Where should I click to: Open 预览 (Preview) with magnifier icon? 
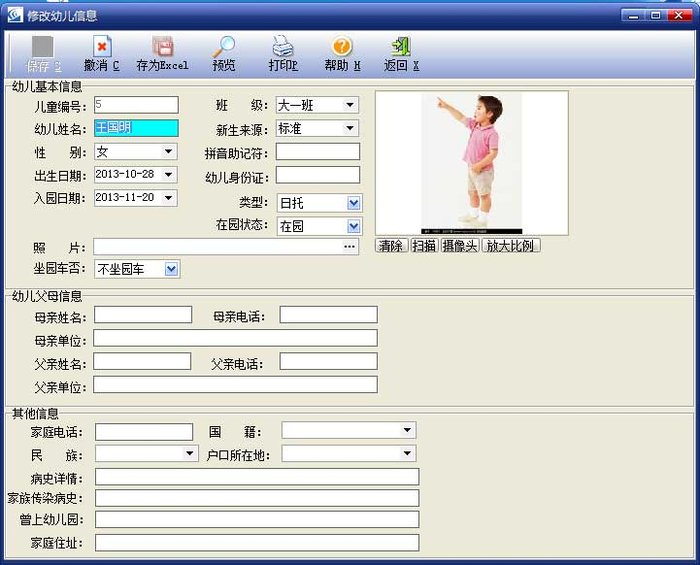pyautogui.click(x=224, y=47)
